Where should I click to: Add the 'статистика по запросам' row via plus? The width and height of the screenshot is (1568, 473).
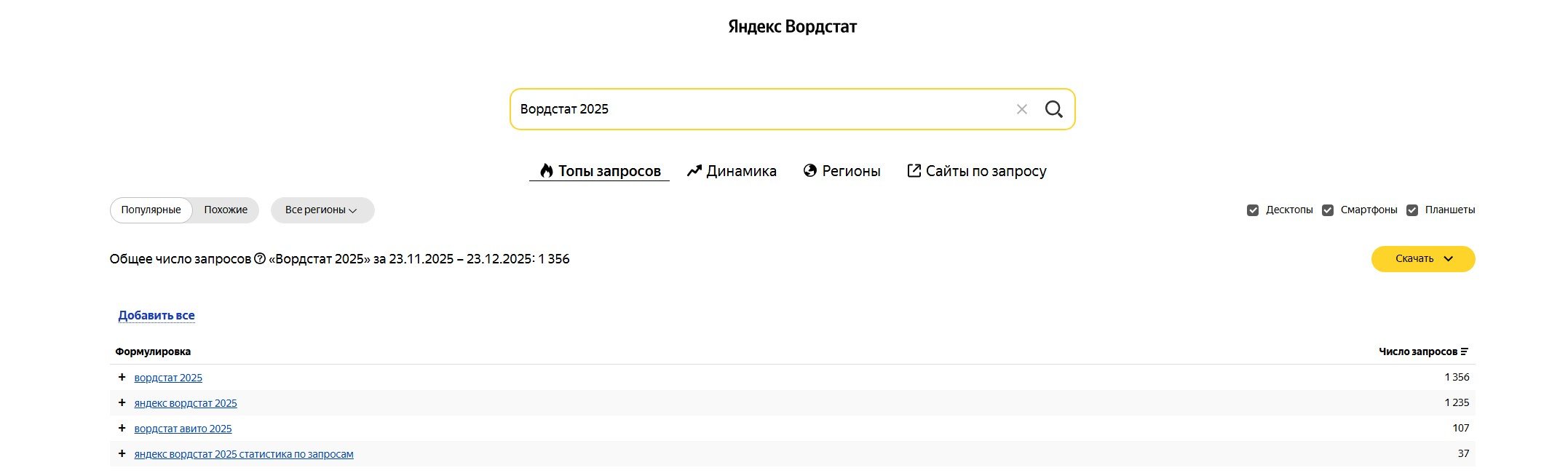(122, 454)
